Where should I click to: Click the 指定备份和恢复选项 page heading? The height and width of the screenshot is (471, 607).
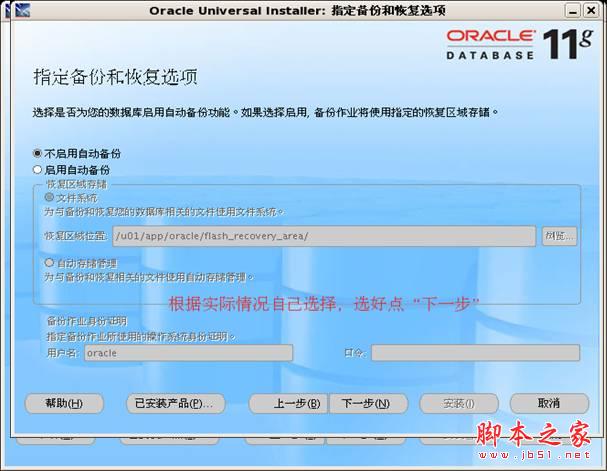pyautogui.click(x=115, y=77)
